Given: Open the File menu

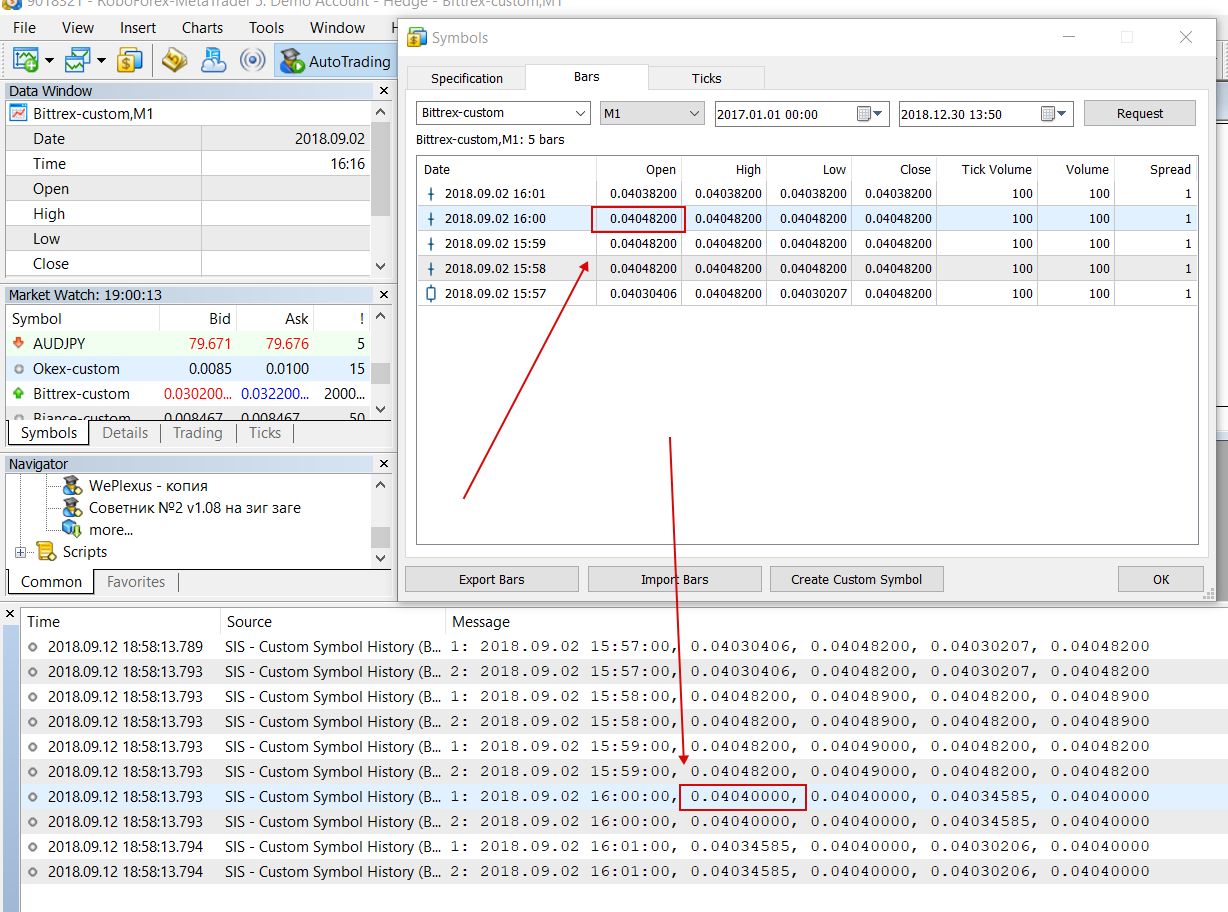Looking at the screenshot, I should 24,28.
